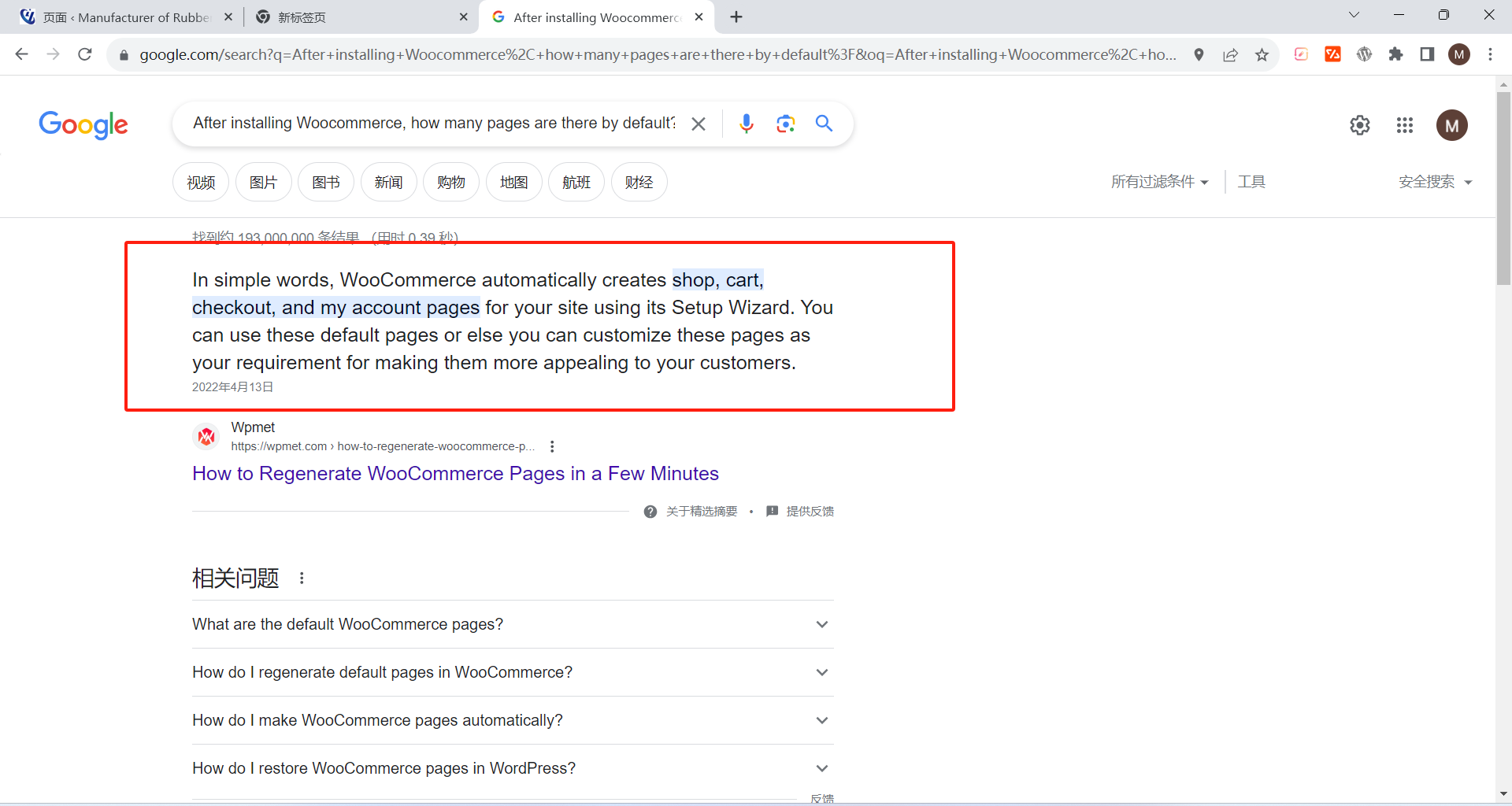Viewport: 1512px width, 806px height.
Task: Open Chrome profile avatar M in toolbar
Action: 1459,54
